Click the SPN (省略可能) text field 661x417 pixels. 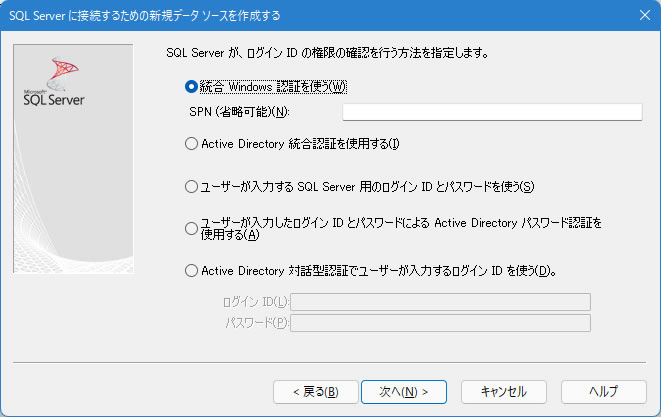click(491, 112)
